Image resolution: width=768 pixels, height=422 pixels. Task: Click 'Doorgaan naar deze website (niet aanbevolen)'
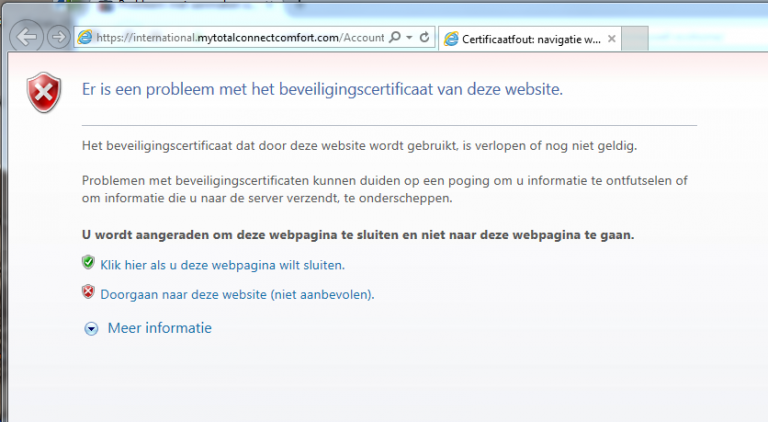point(237,295)
